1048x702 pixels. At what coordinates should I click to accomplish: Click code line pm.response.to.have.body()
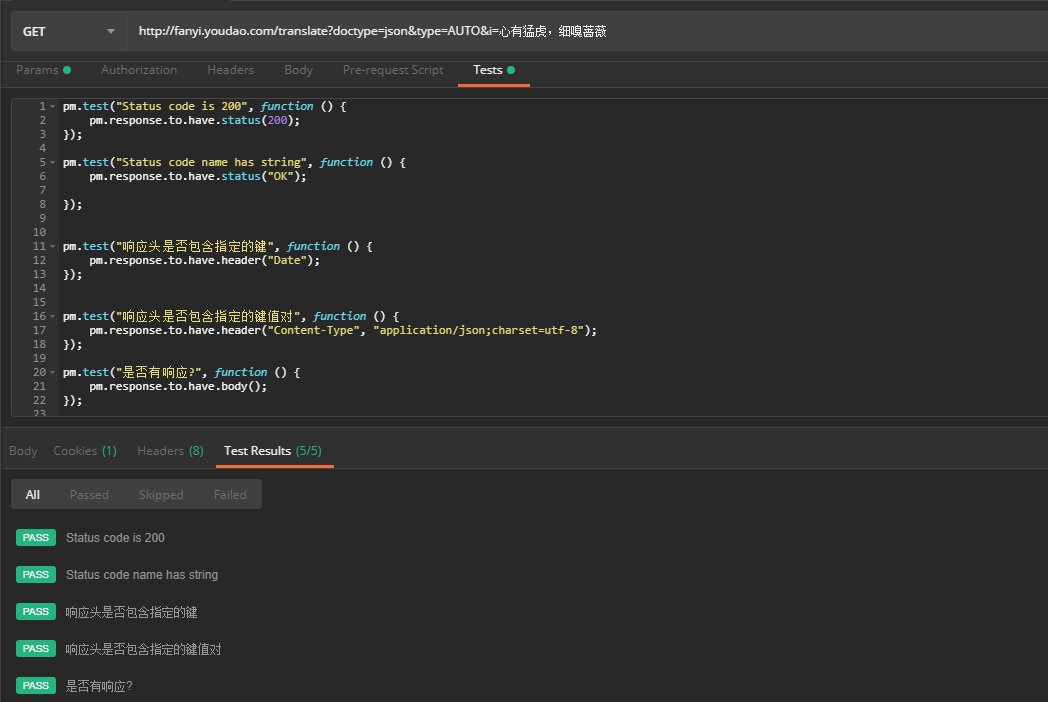[x=178, y=386]
